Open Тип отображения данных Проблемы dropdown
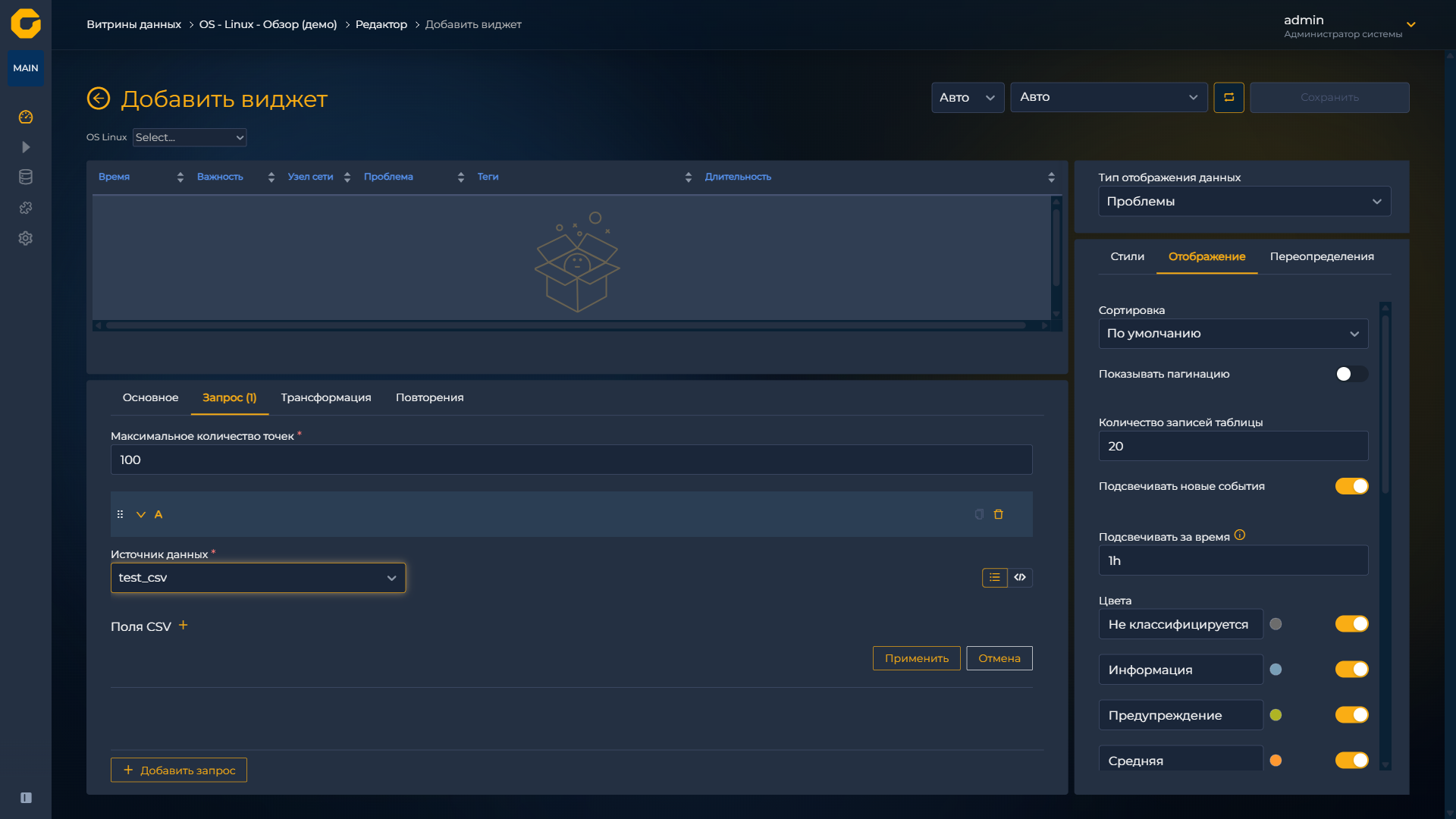 click(1244, 202)
